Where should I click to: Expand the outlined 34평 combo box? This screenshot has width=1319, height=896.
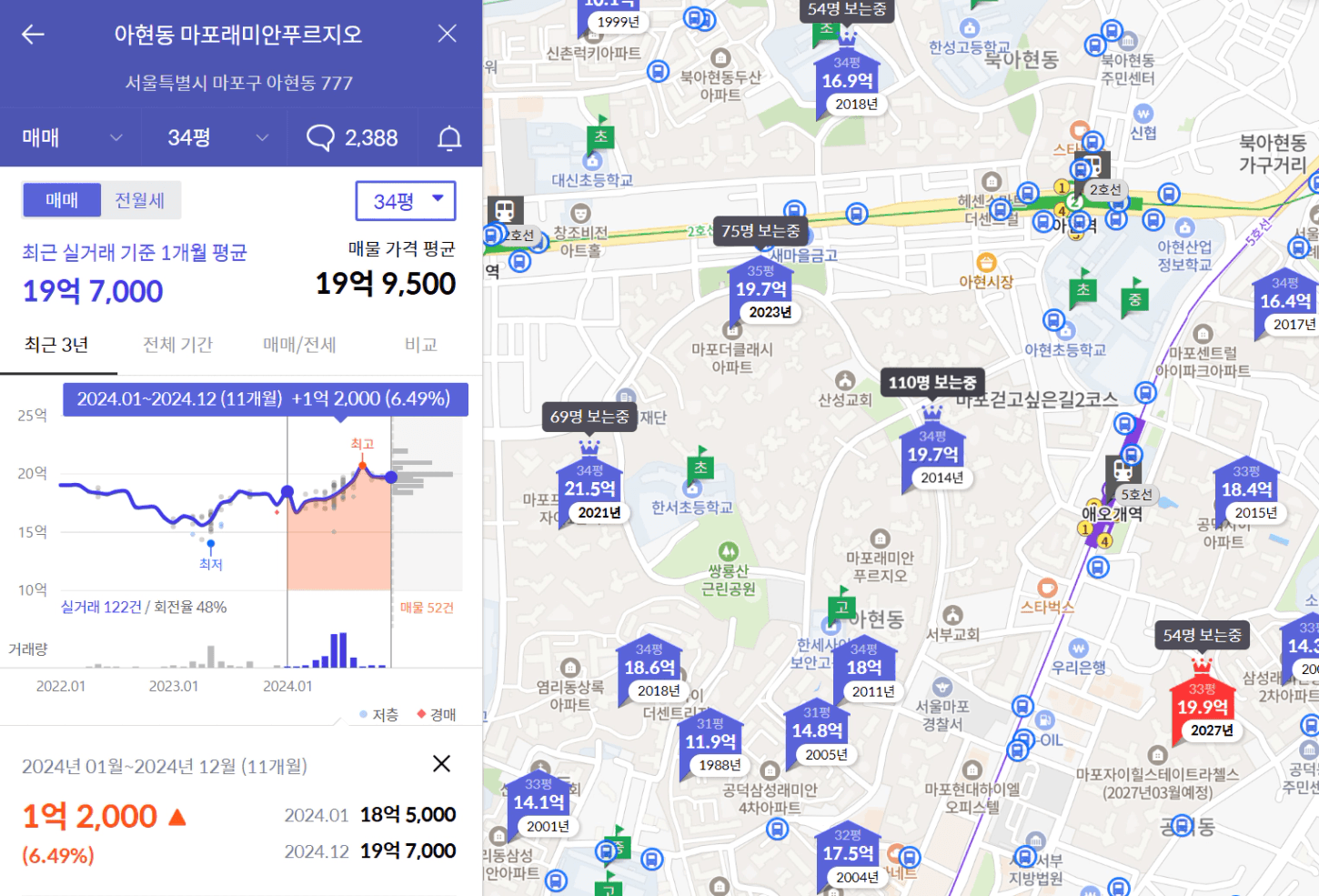406,201
